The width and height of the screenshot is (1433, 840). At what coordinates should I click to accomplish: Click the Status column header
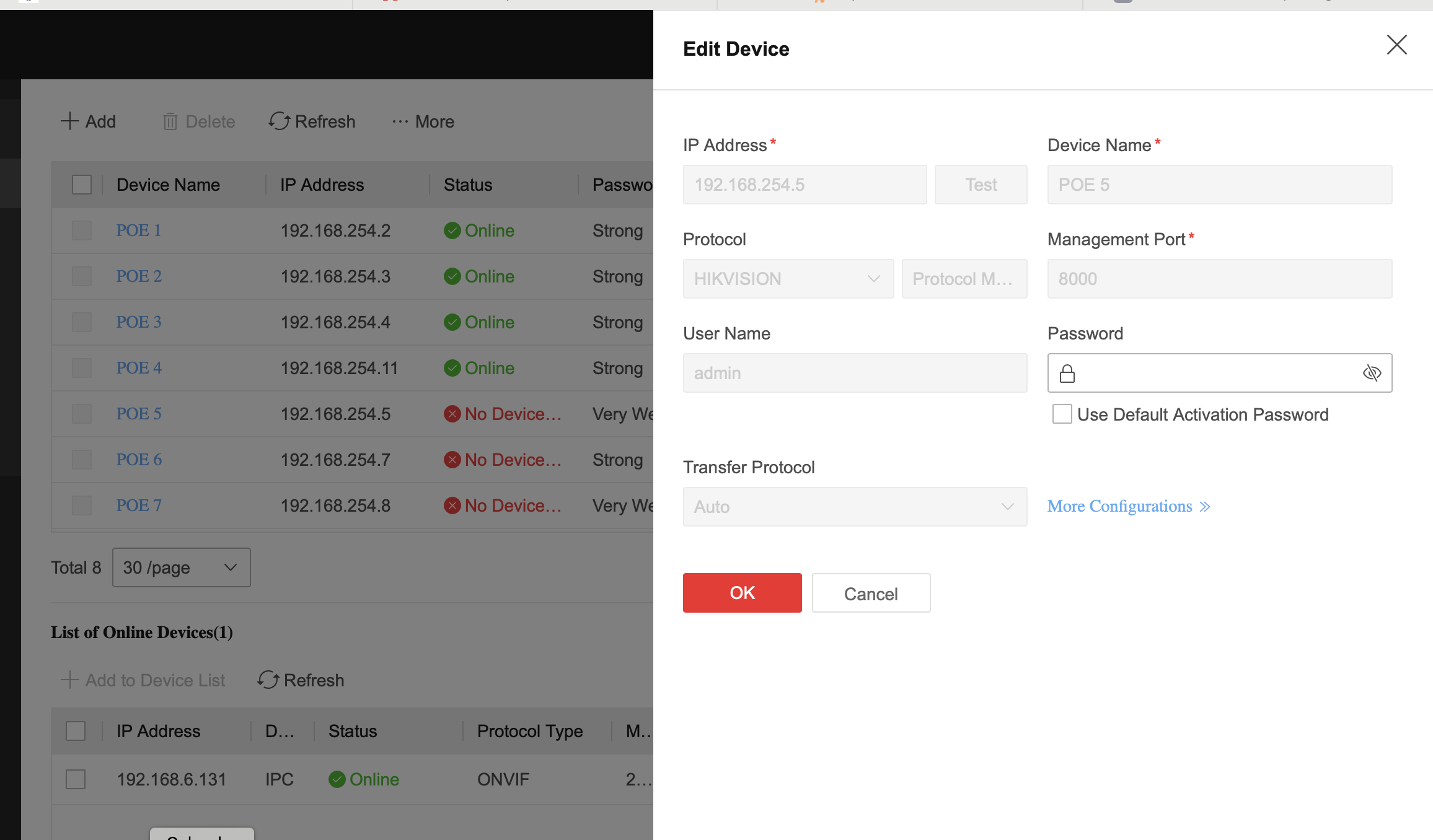pyautogui.click(x=468, y=185)
